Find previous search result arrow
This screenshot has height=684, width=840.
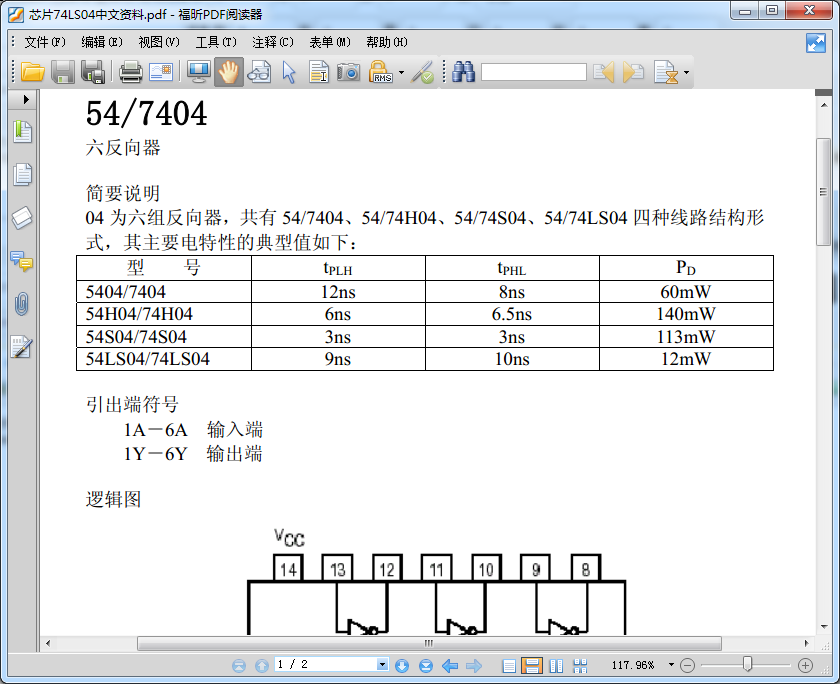pyautogui.click(x=603, y=72)
